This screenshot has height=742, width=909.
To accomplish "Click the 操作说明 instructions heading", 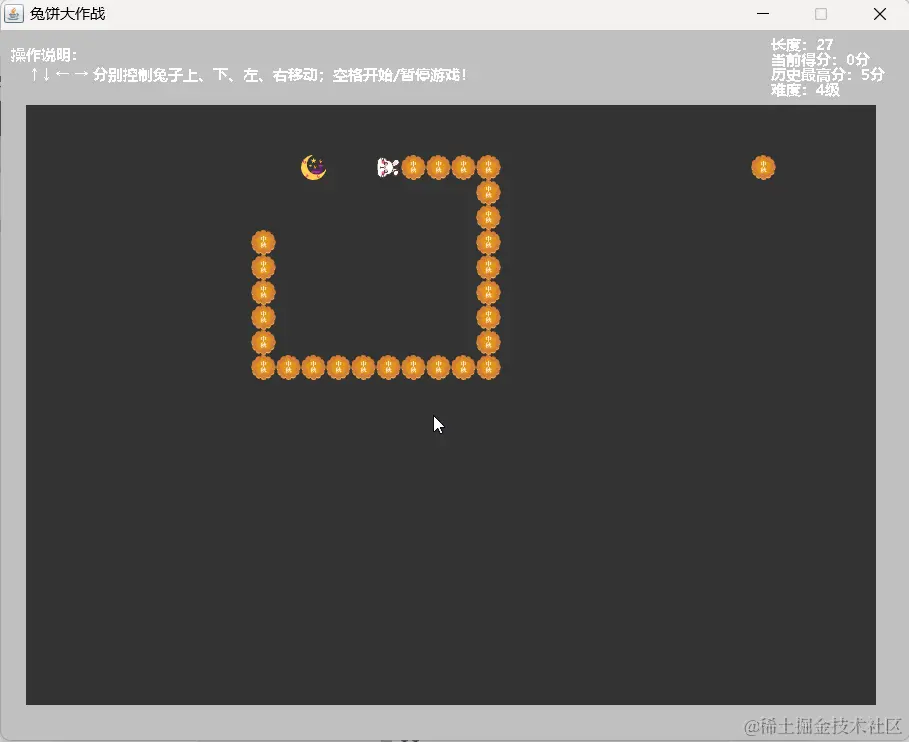I will point(42,55).
